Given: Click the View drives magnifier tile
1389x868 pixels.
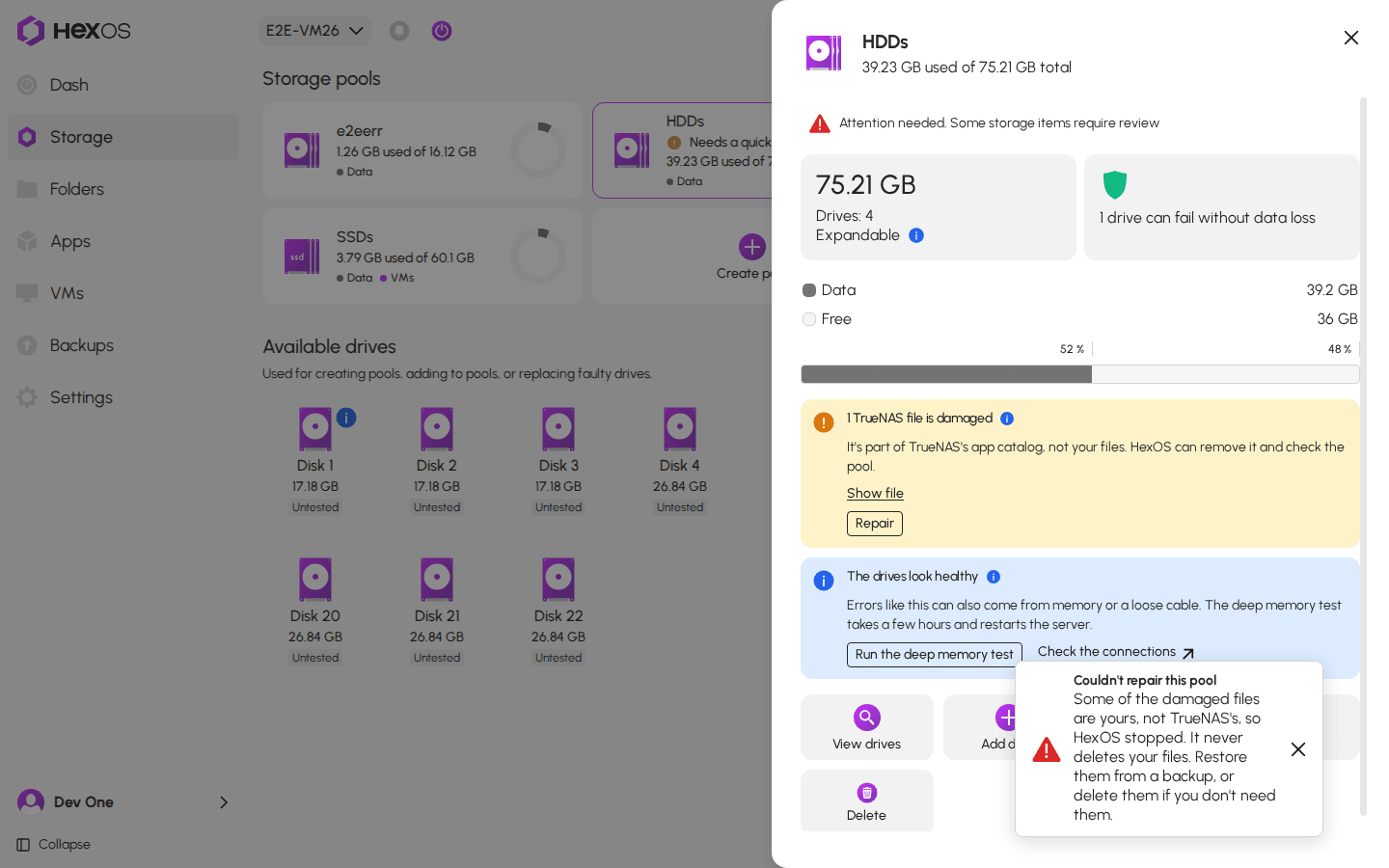Looking at the screenshot, I should coord(867,727).
